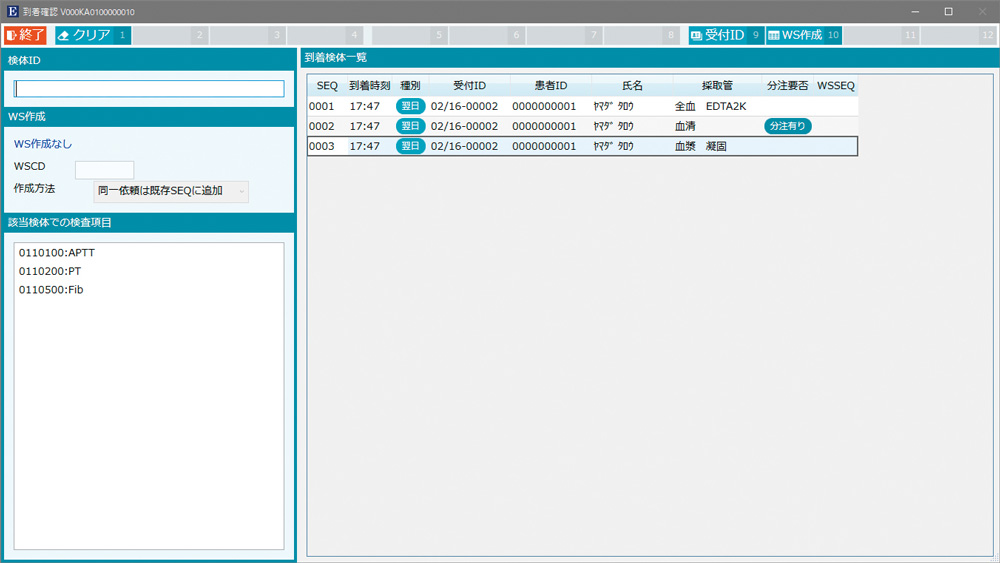Image resolution: width=1000 pixels, height=563 pixels.
Task: Click the 採取管 column header
Action: [x=717, y=86]
